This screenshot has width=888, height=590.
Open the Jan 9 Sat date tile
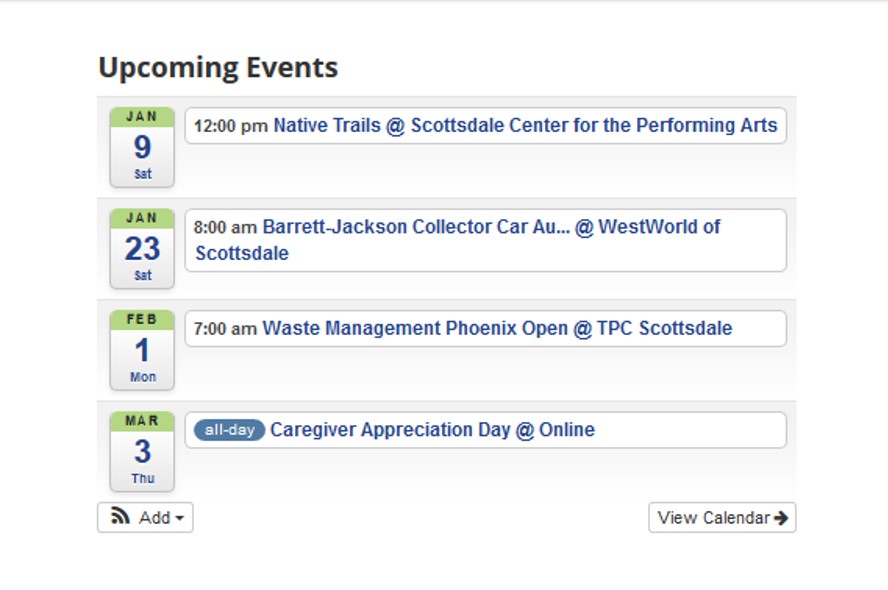[142, 147]
